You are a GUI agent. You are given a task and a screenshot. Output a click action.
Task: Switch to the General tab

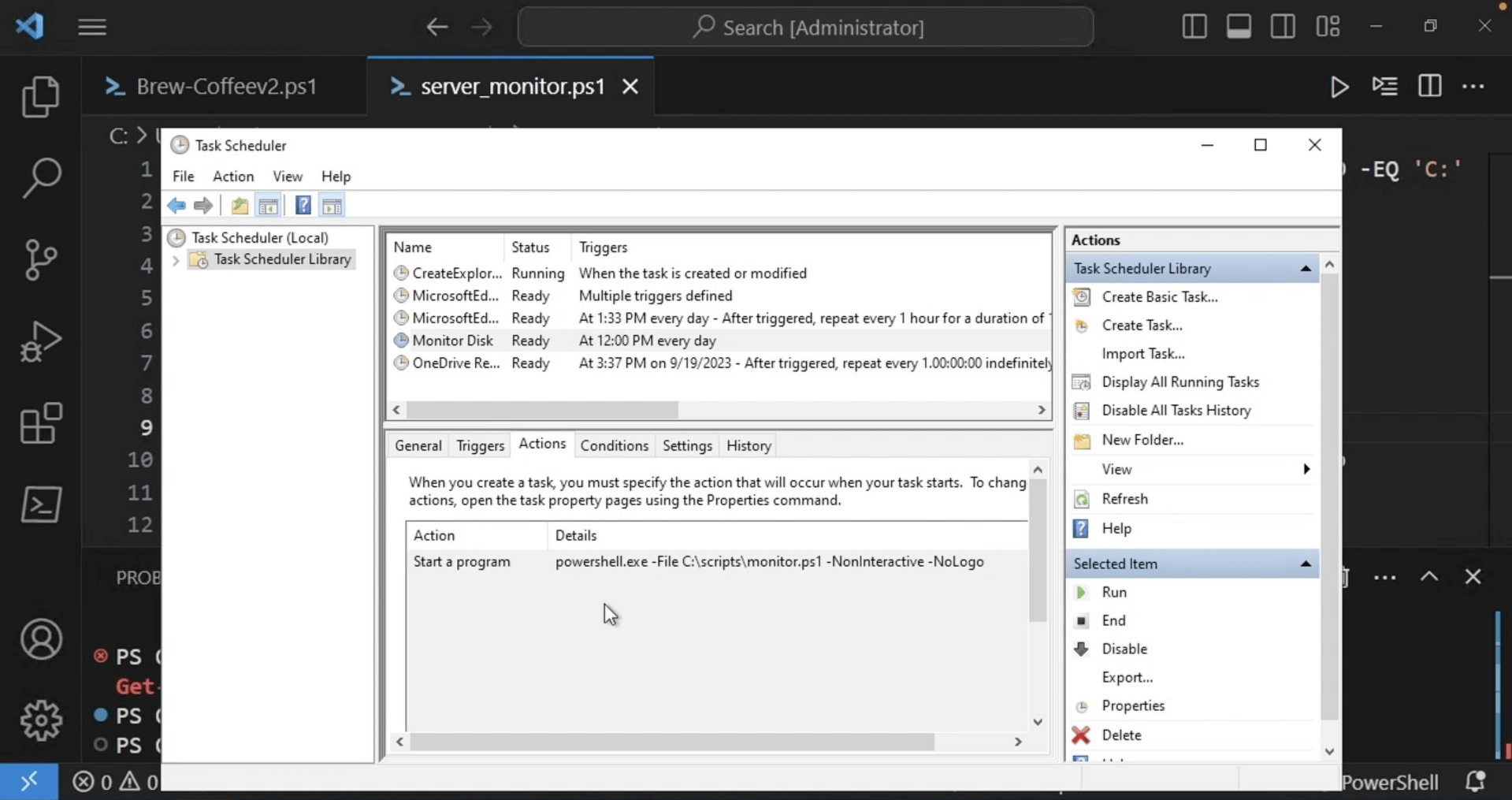[418, 446]
